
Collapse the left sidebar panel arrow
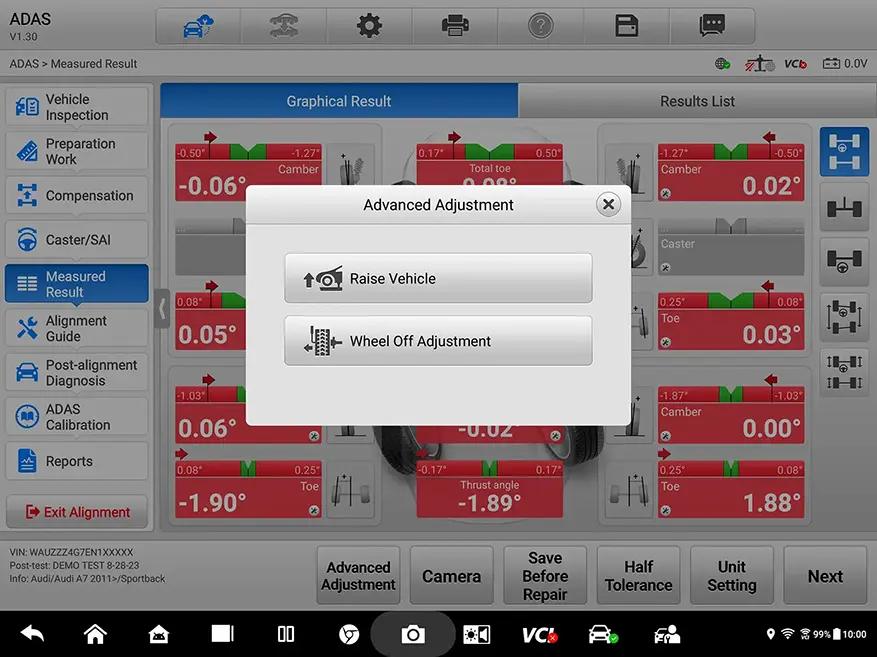(x=162, y=308)
